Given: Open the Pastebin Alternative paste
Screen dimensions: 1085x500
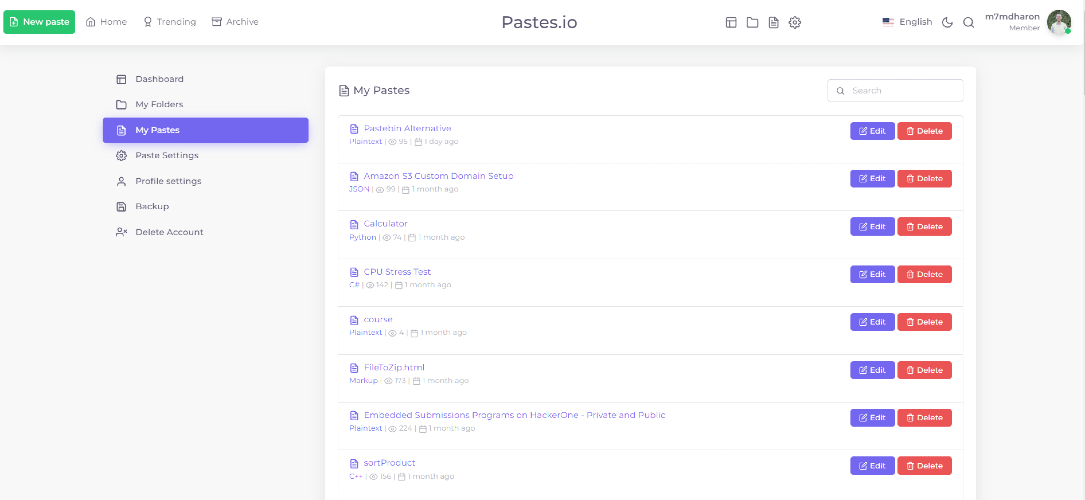Looking at the screenshot, I should coord(408,129).
